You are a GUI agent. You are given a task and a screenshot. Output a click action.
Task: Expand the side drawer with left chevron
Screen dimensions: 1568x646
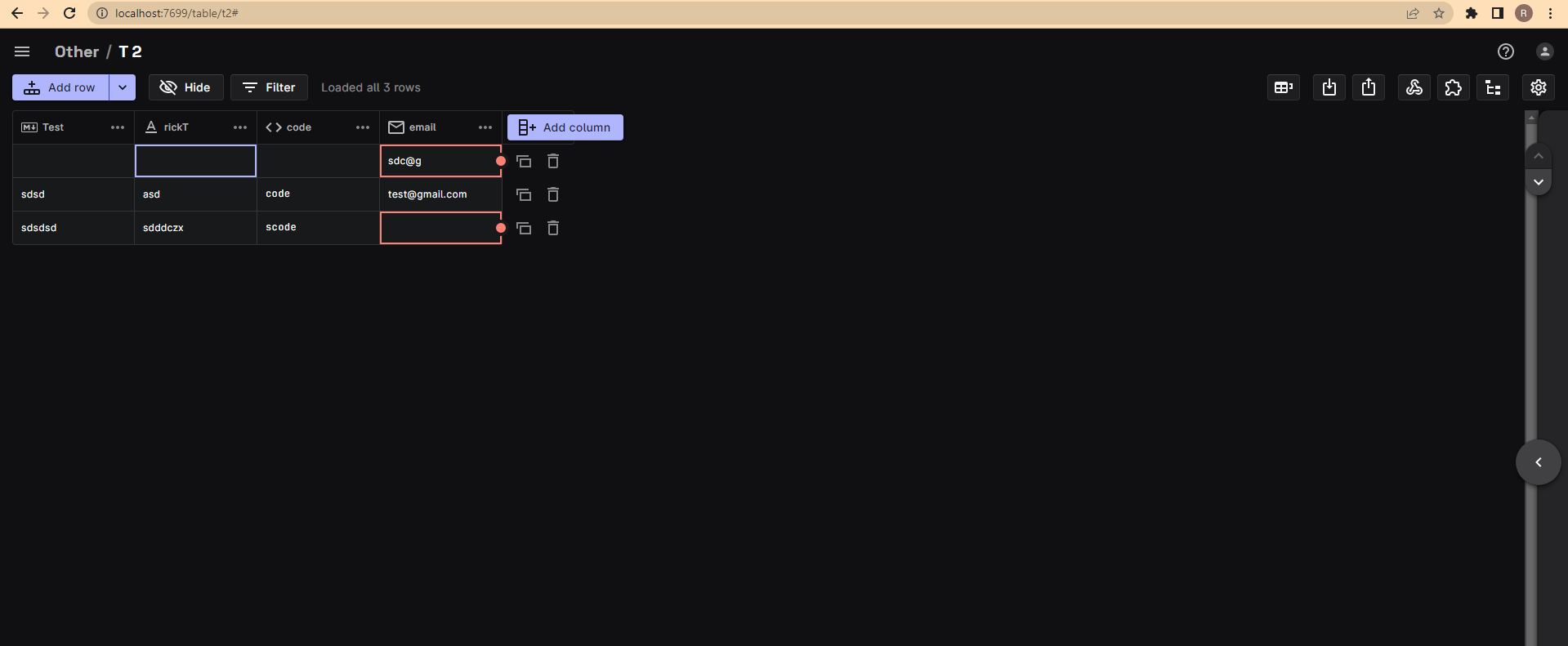click(x=1539, y=462)
